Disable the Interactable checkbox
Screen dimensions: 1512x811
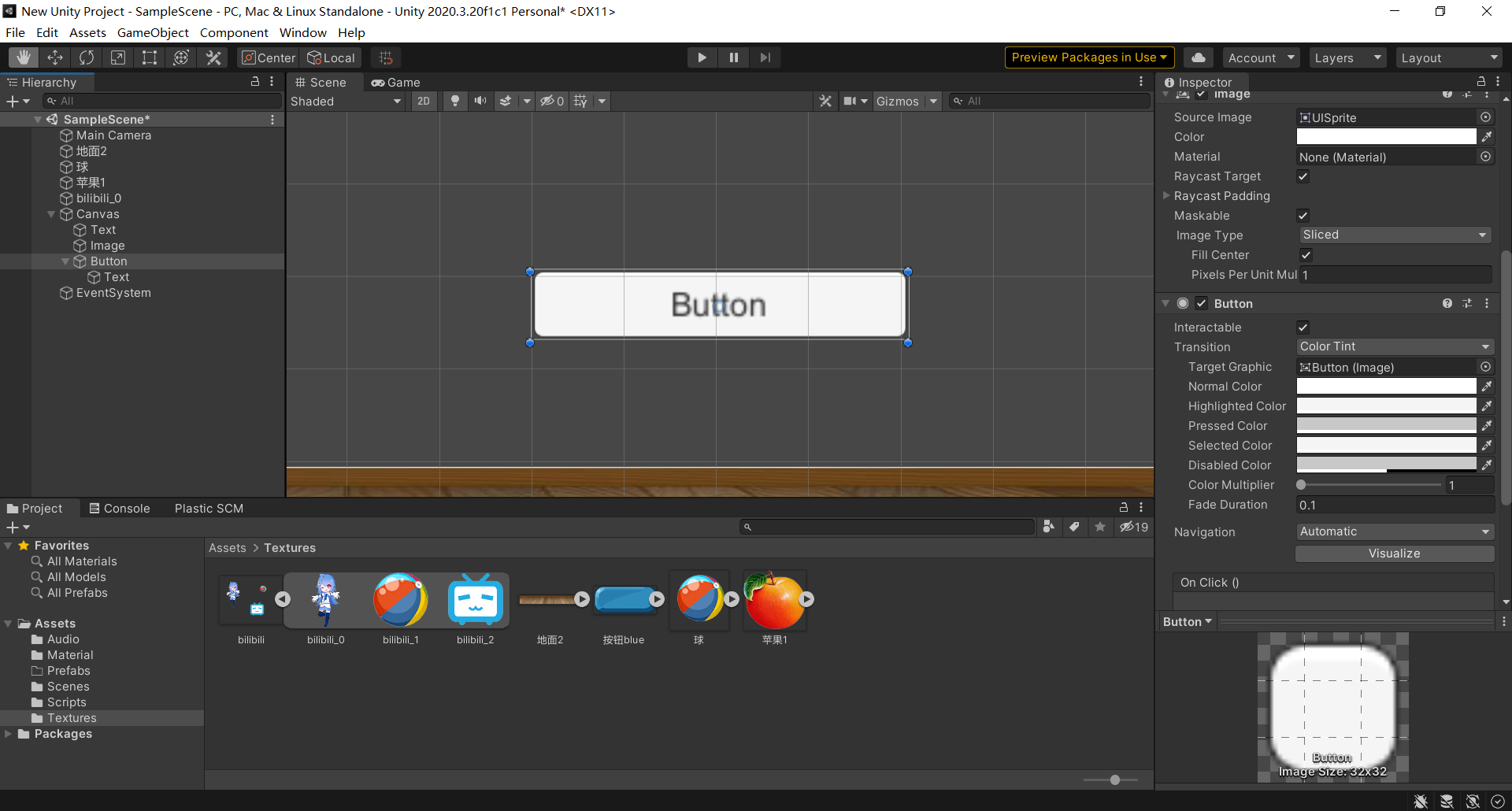(1303, 328)
